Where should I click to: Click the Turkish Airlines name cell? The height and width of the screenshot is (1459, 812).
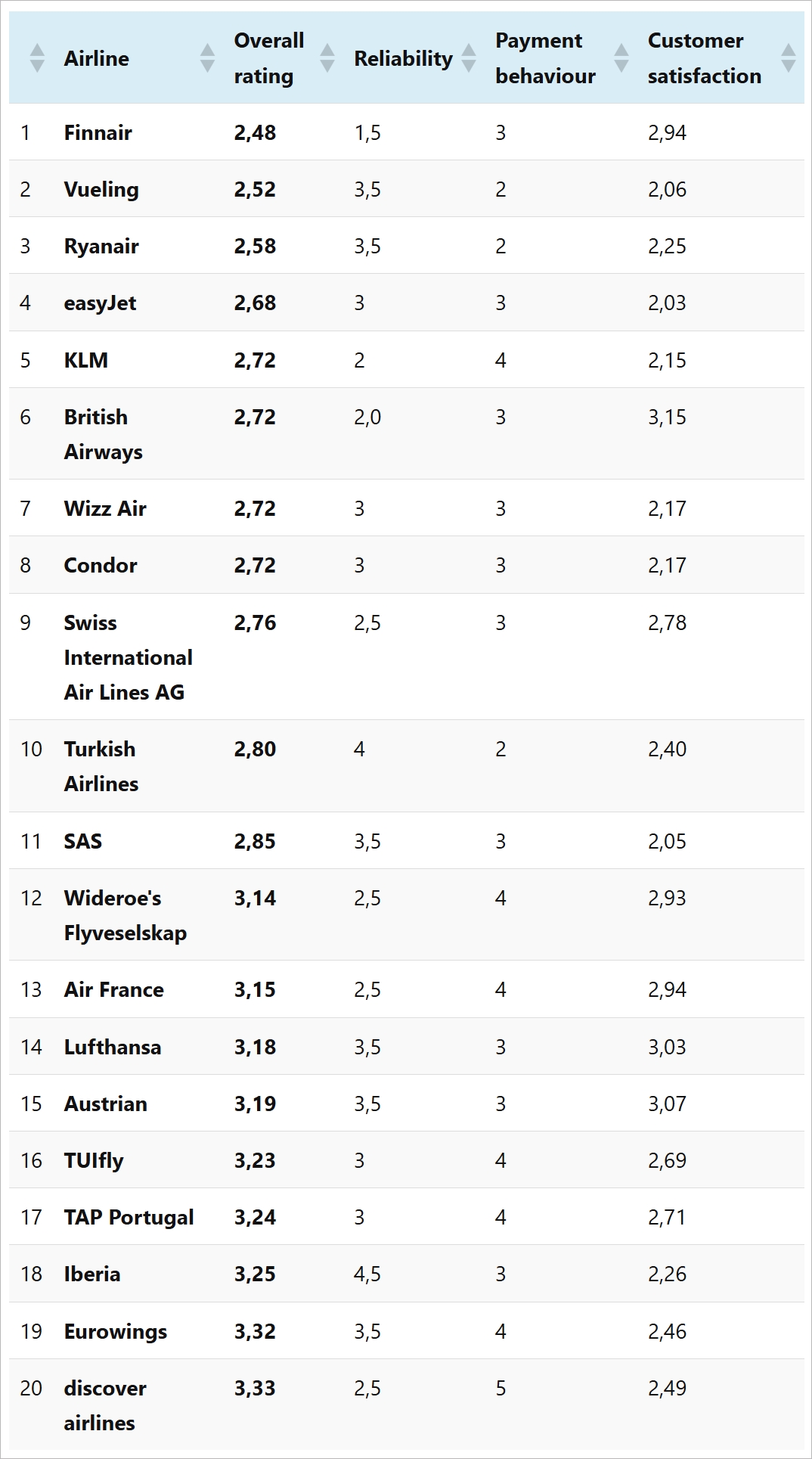tap(101, 766)
